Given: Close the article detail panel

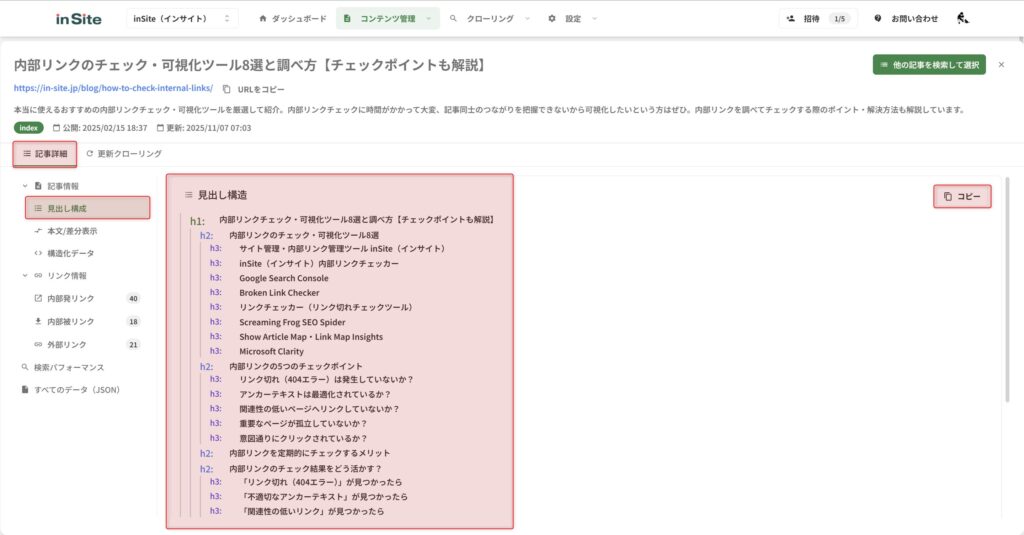Looking at the screenshot, I should pos(1001,65).
